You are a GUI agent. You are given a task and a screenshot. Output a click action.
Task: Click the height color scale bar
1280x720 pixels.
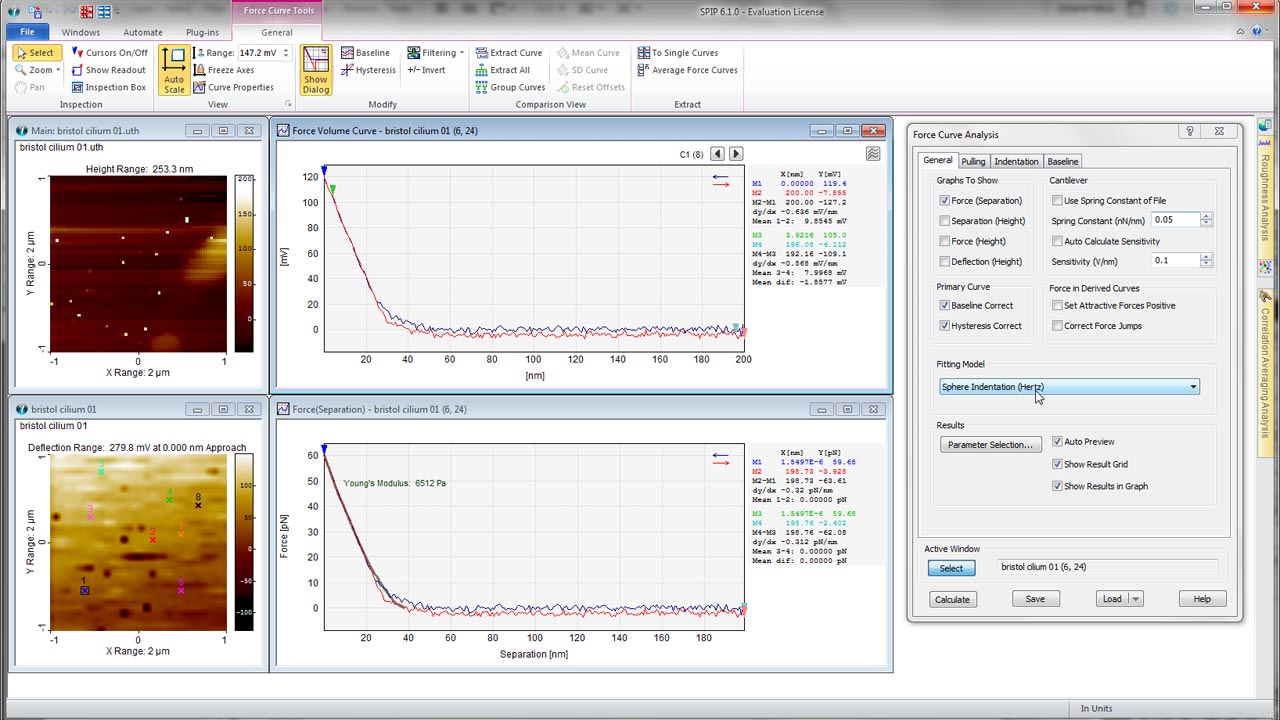244,264
